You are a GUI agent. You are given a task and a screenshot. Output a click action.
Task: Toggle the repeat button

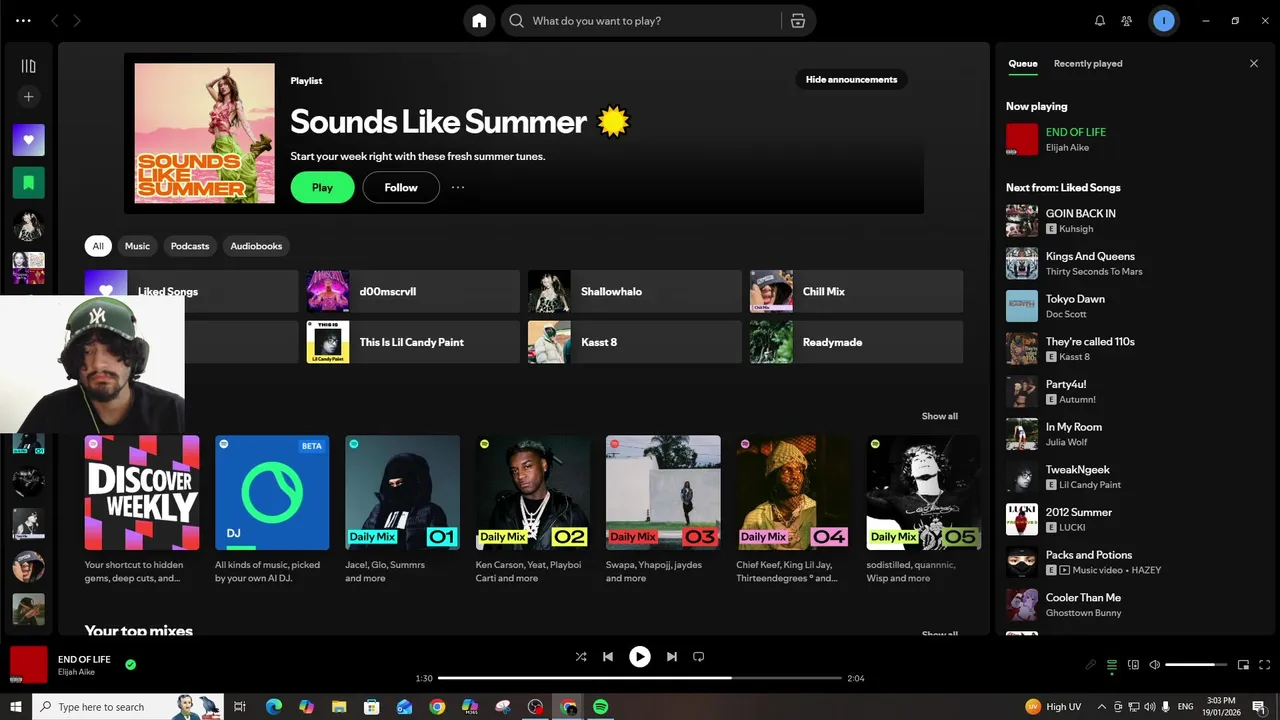(x=699, y=657)
